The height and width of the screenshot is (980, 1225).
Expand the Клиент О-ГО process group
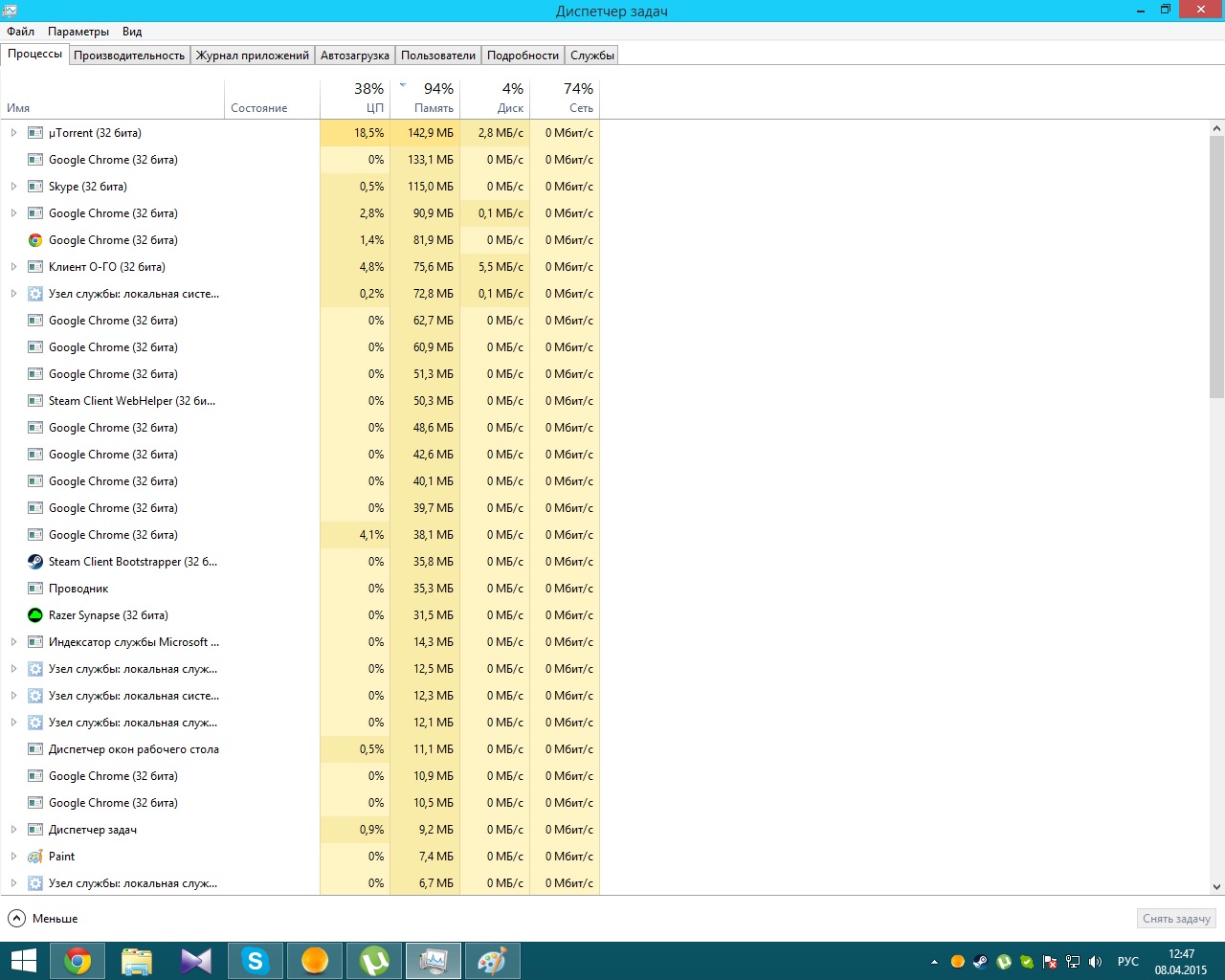13,267
